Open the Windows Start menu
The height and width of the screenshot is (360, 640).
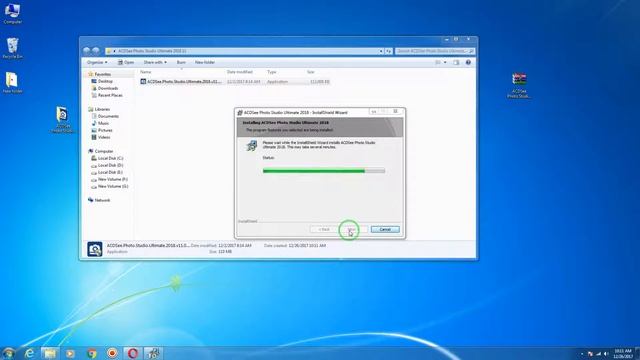[x=9, y=353]
